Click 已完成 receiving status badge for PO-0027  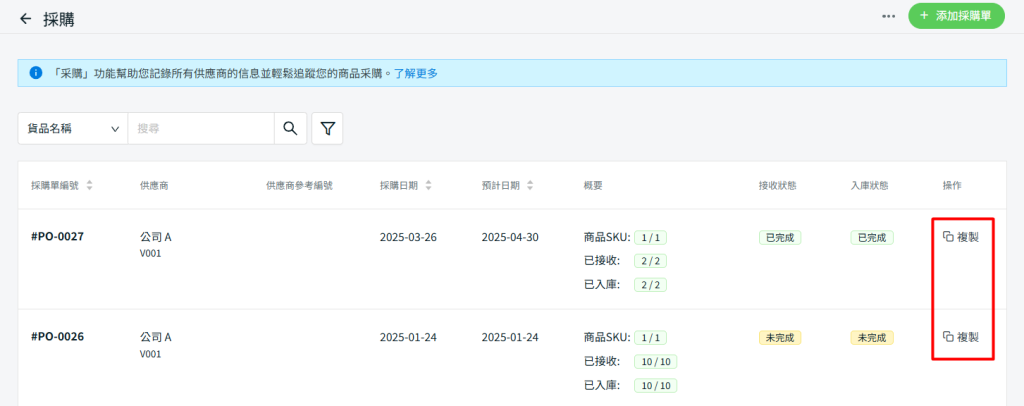tap(780, 238)
